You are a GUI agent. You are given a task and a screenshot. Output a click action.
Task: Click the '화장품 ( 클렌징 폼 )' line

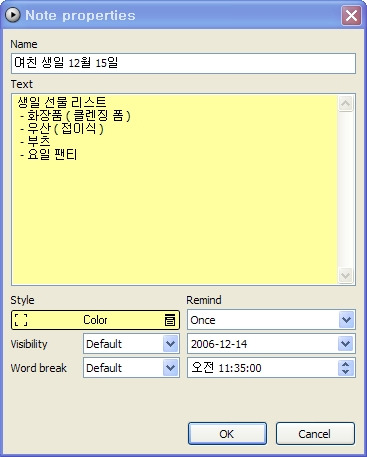[75, 116]
